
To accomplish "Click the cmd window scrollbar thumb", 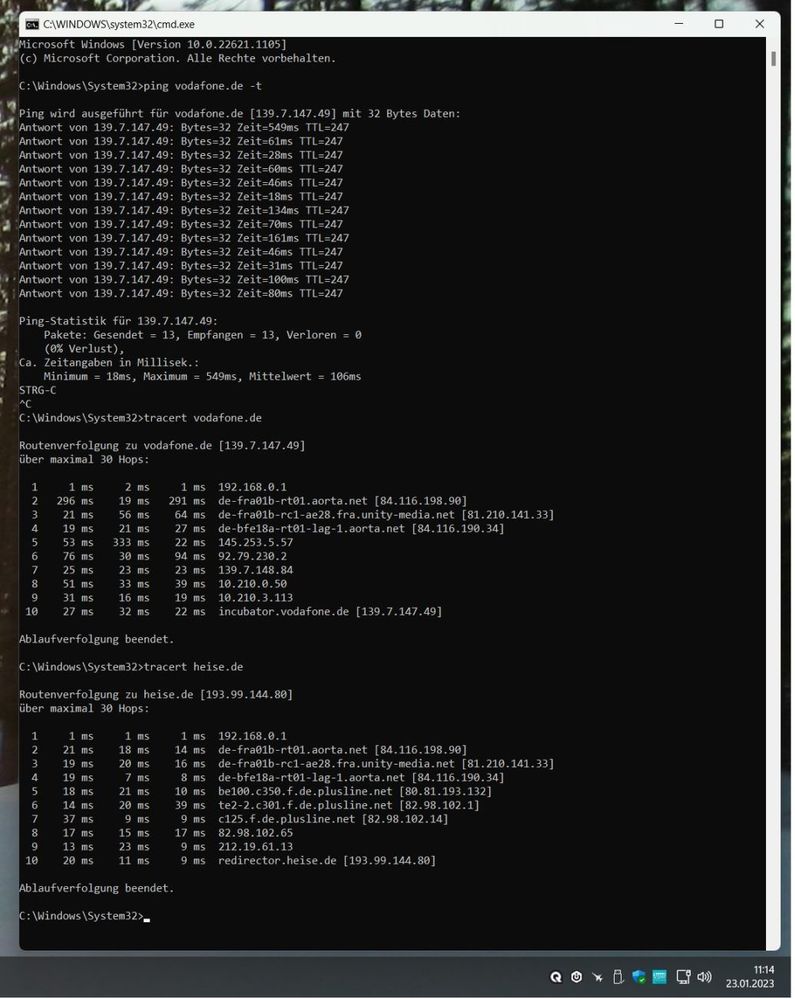I will (773, 59).
